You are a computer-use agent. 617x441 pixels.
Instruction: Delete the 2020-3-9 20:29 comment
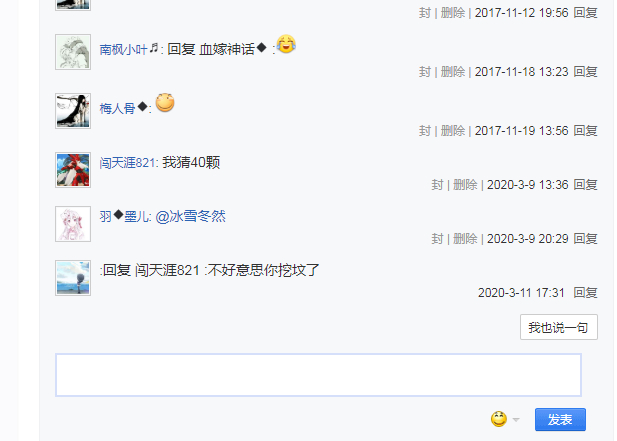coord(465,238)
